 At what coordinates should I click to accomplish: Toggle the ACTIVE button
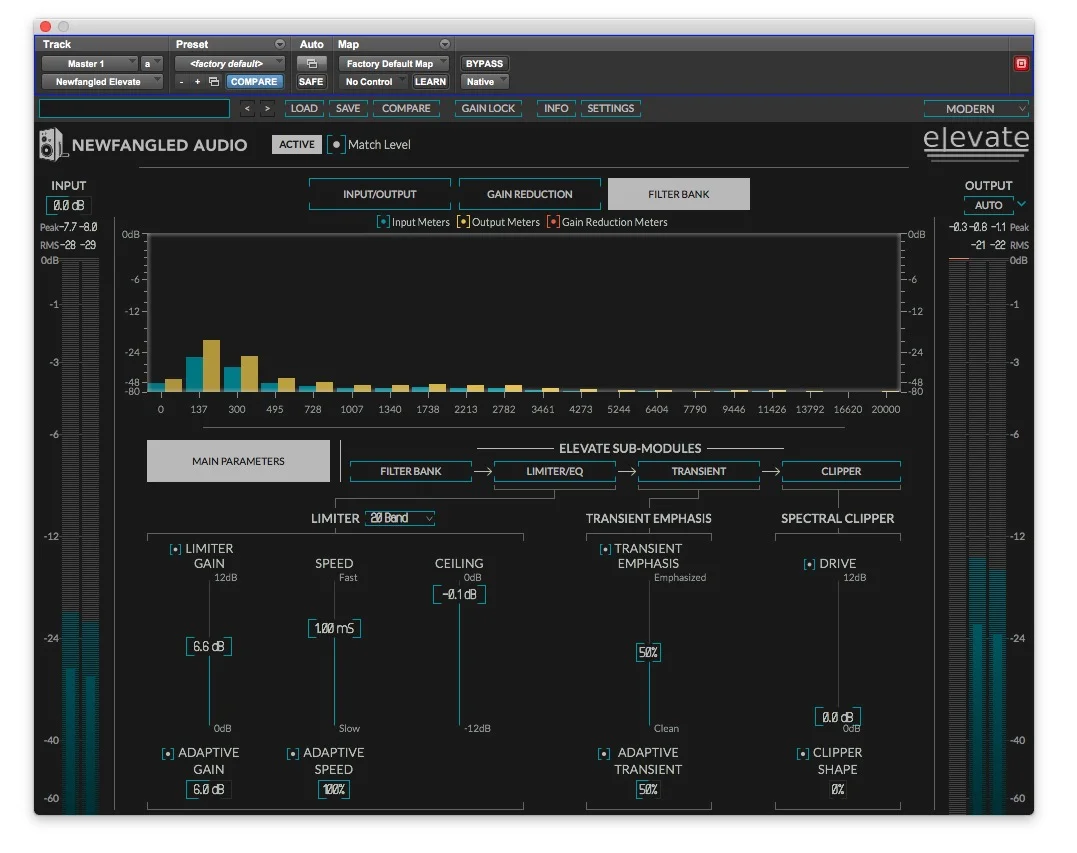point(297,144)
